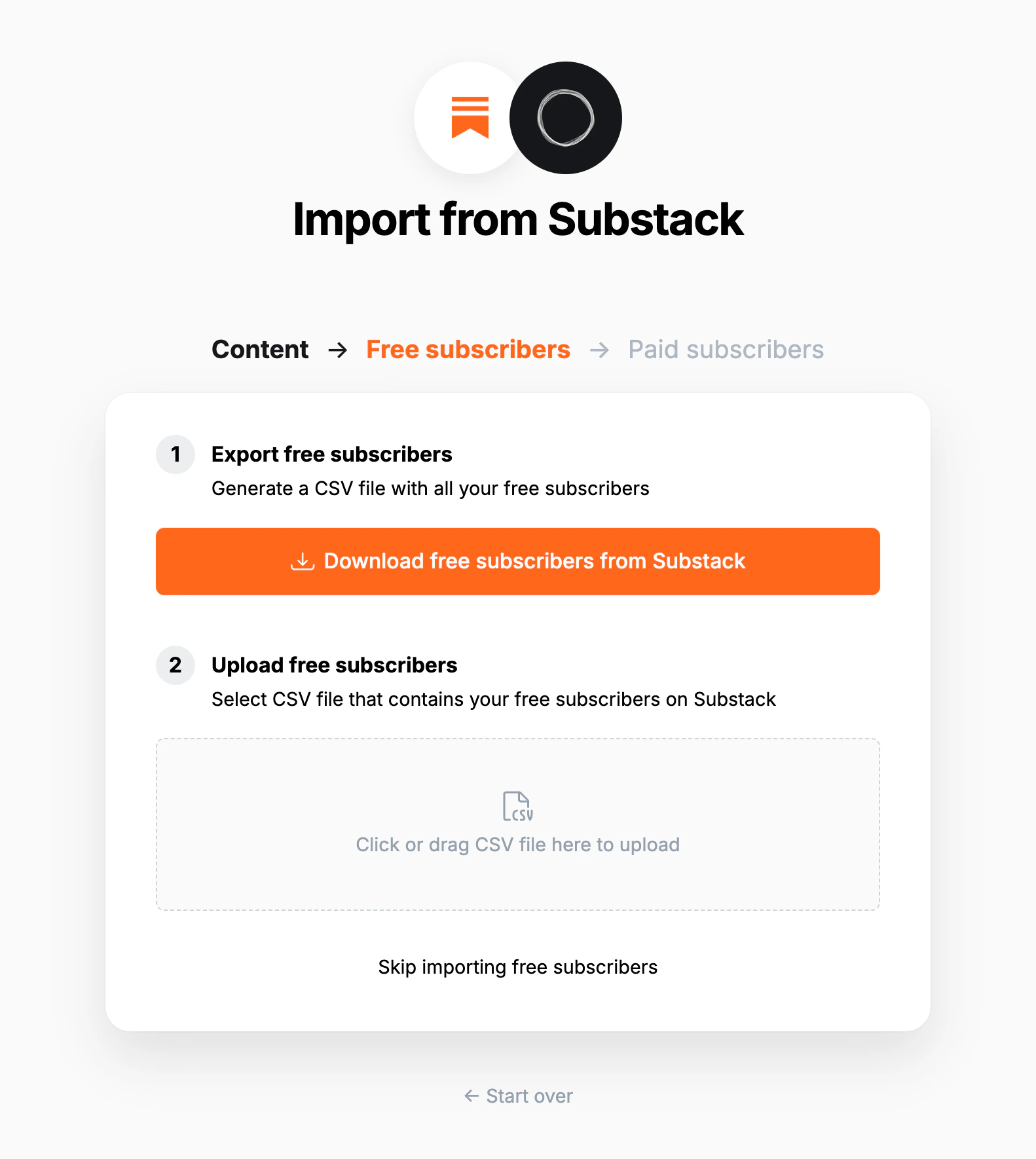Click the back arrow next to Start over
This screenshot has height=1159, width=1036.
click(x=470, y=1096)
